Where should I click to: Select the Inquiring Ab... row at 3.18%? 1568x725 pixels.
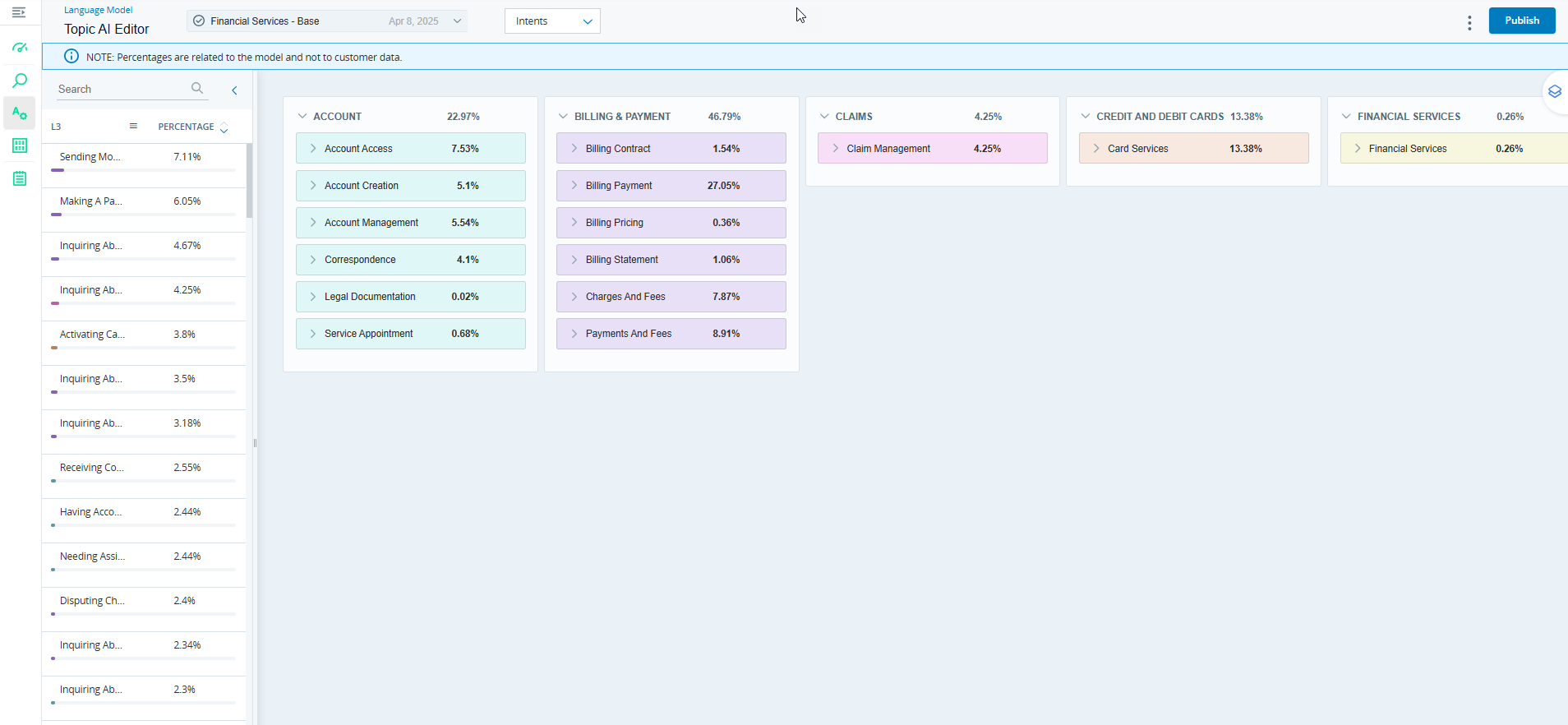144,432
